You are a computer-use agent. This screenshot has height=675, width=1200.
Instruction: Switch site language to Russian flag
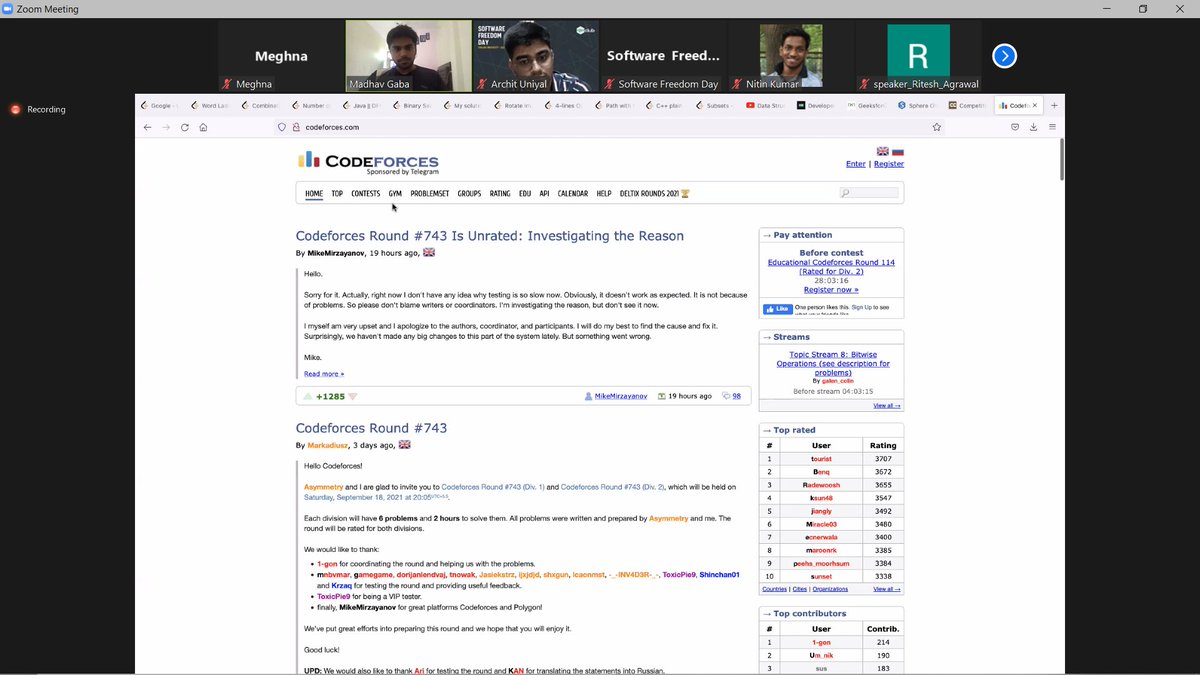[897, 151]
